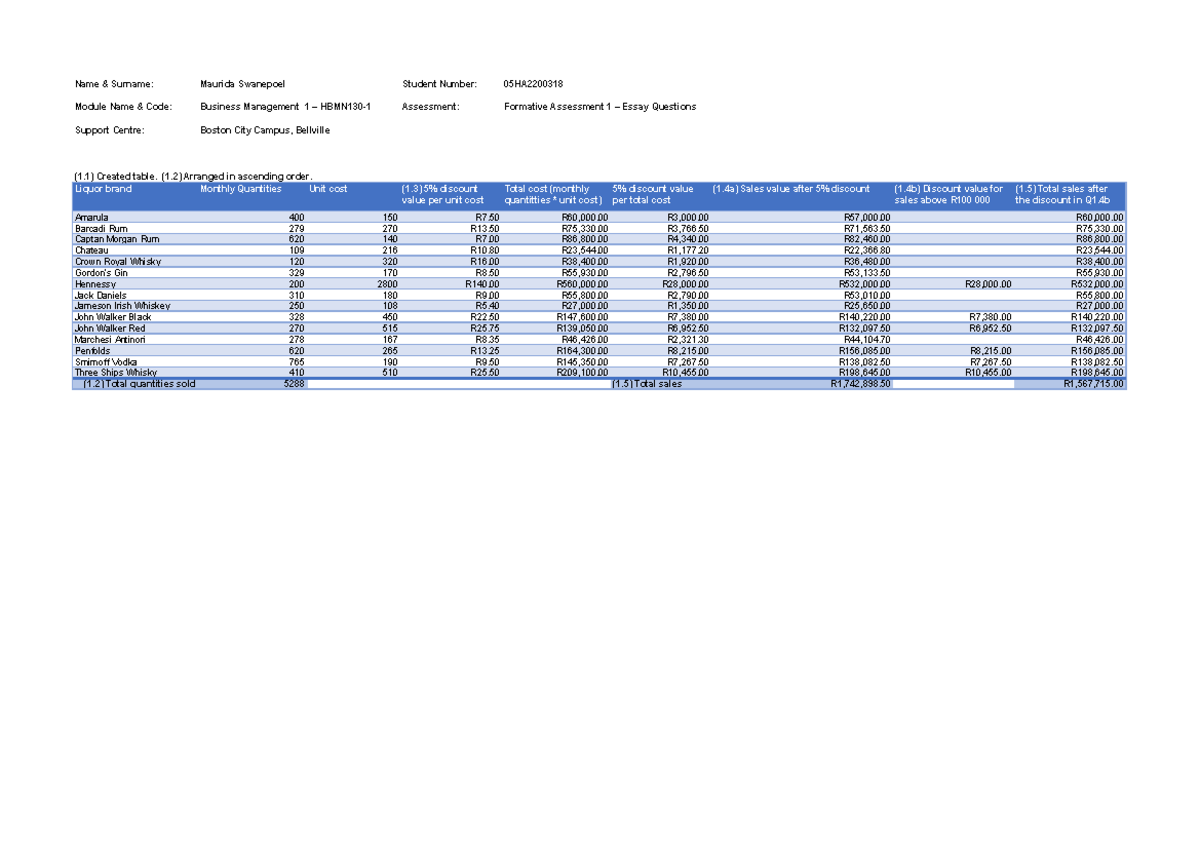Click the Liquor brand column header

[x=103, y=189]
